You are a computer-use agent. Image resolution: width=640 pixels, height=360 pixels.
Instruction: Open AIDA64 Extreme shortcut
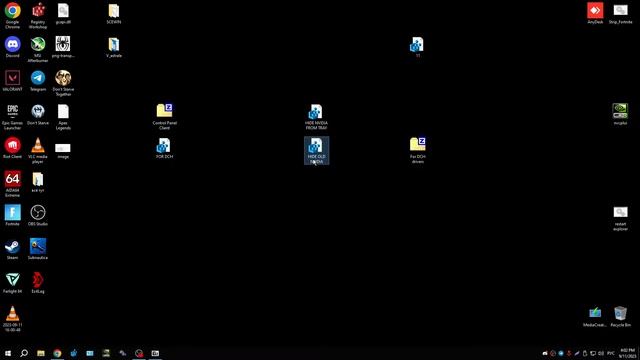[x=12, y=184]
